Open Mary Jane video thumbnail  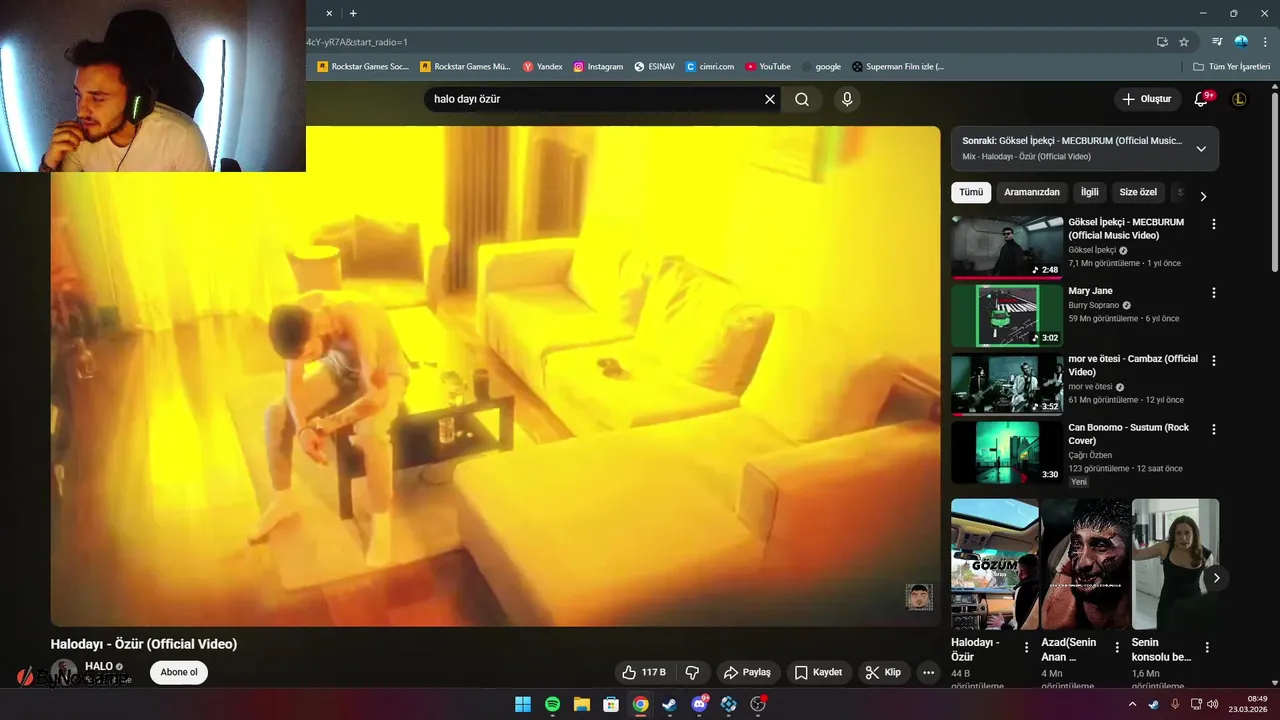pyautogui.click(x=1007, y=315)
